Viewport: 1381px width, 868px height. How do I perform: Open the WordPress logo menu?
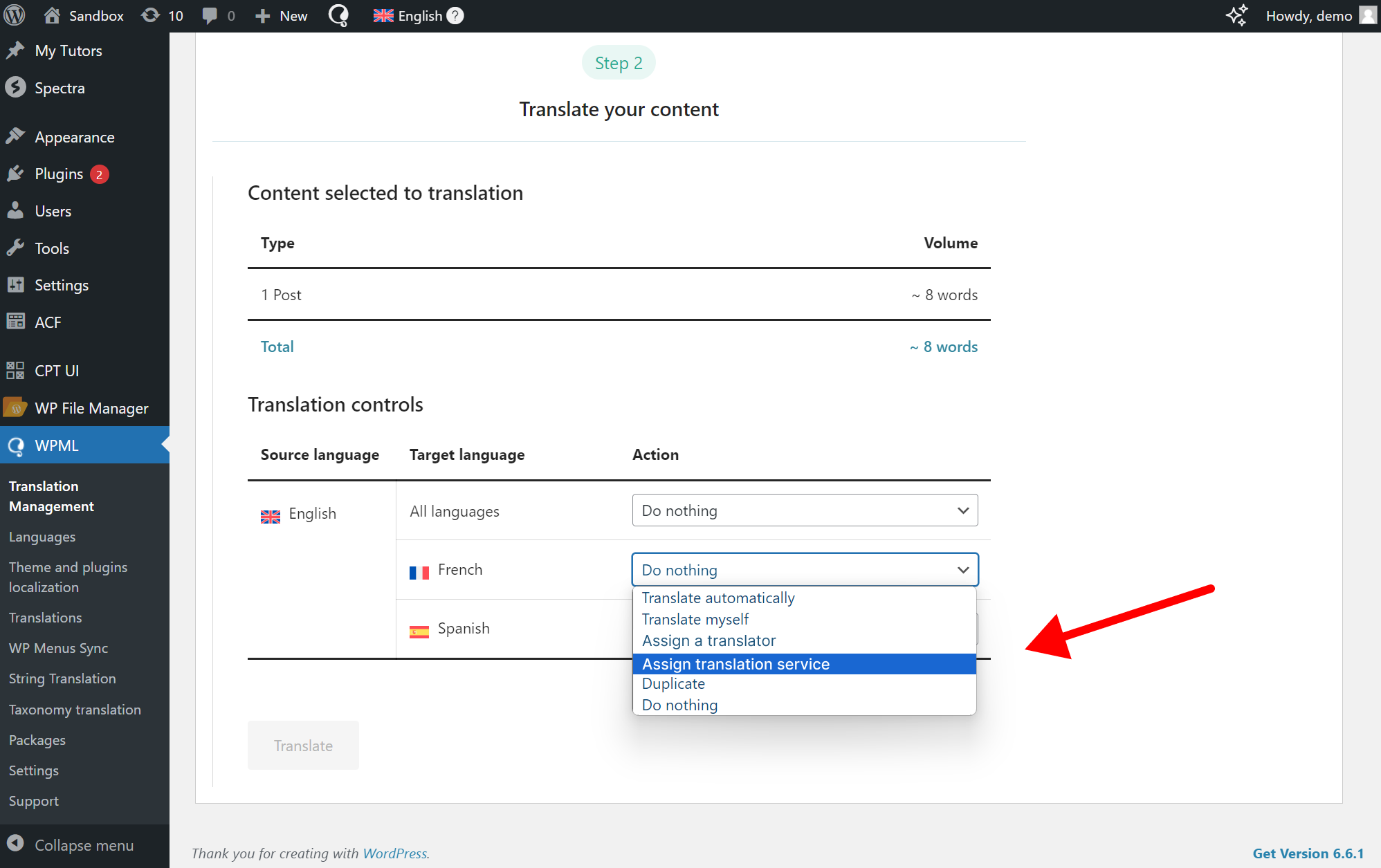point(14,15)
